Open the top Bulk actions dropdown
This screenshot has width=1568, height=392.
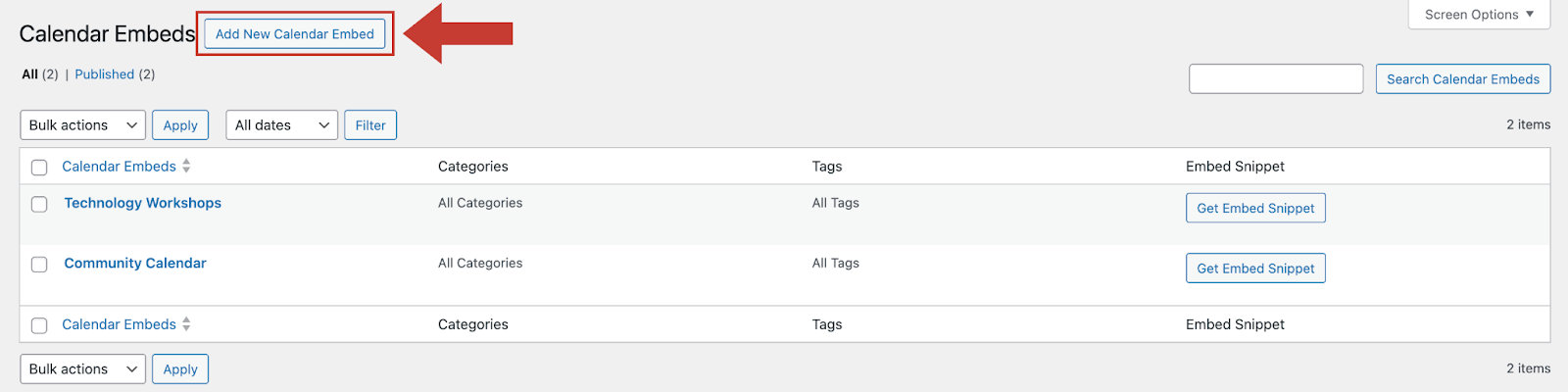coord(82,125)
